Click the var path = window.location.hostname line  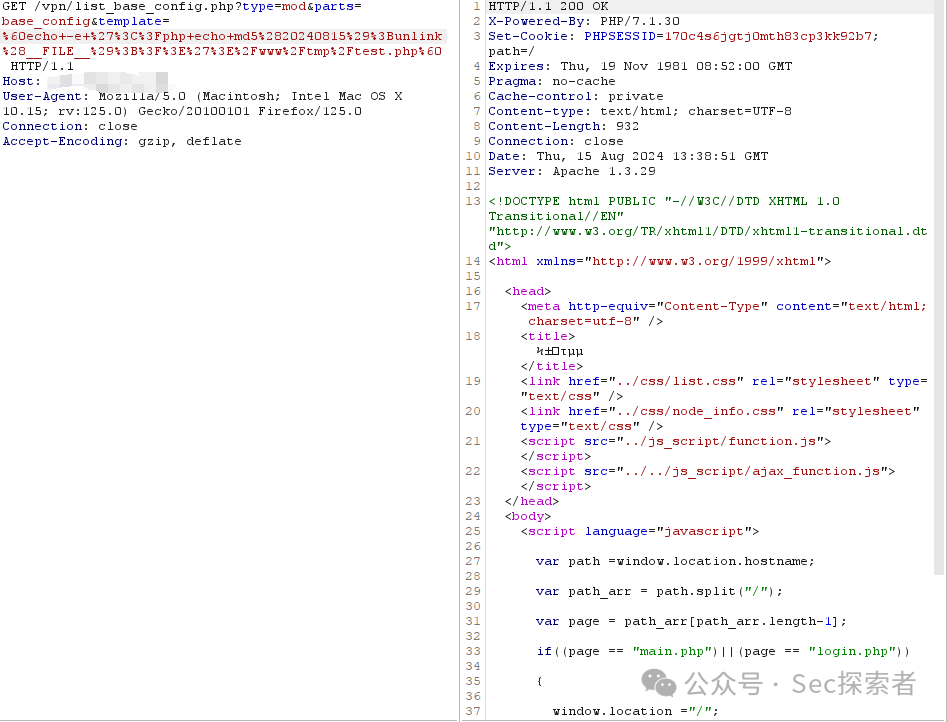click(675, 561)
